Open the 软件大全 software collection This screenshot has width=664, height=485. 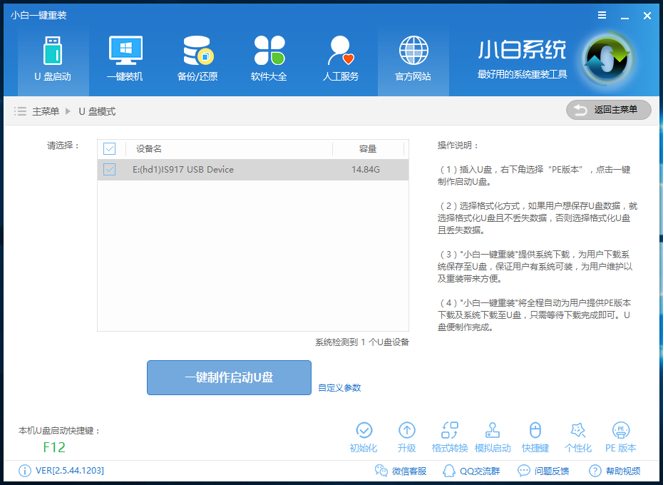(x=269, y=58)
